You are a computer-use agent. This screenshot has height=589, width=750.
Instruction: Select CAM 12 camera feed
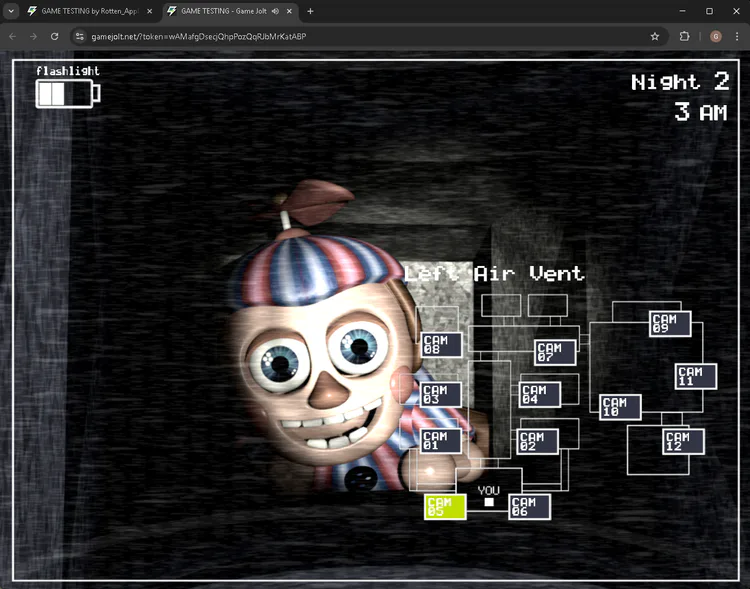point(684,442)
